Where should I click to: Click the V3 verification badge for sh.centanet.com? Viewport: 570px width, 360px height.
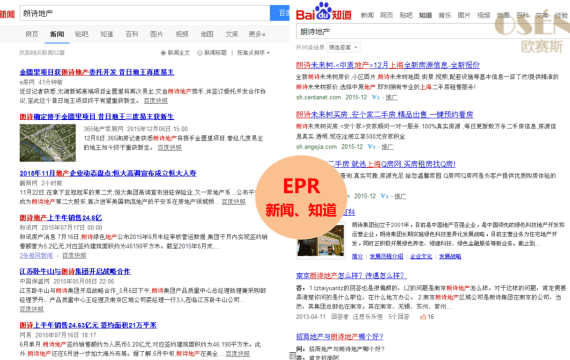click(x=376, y=97)
